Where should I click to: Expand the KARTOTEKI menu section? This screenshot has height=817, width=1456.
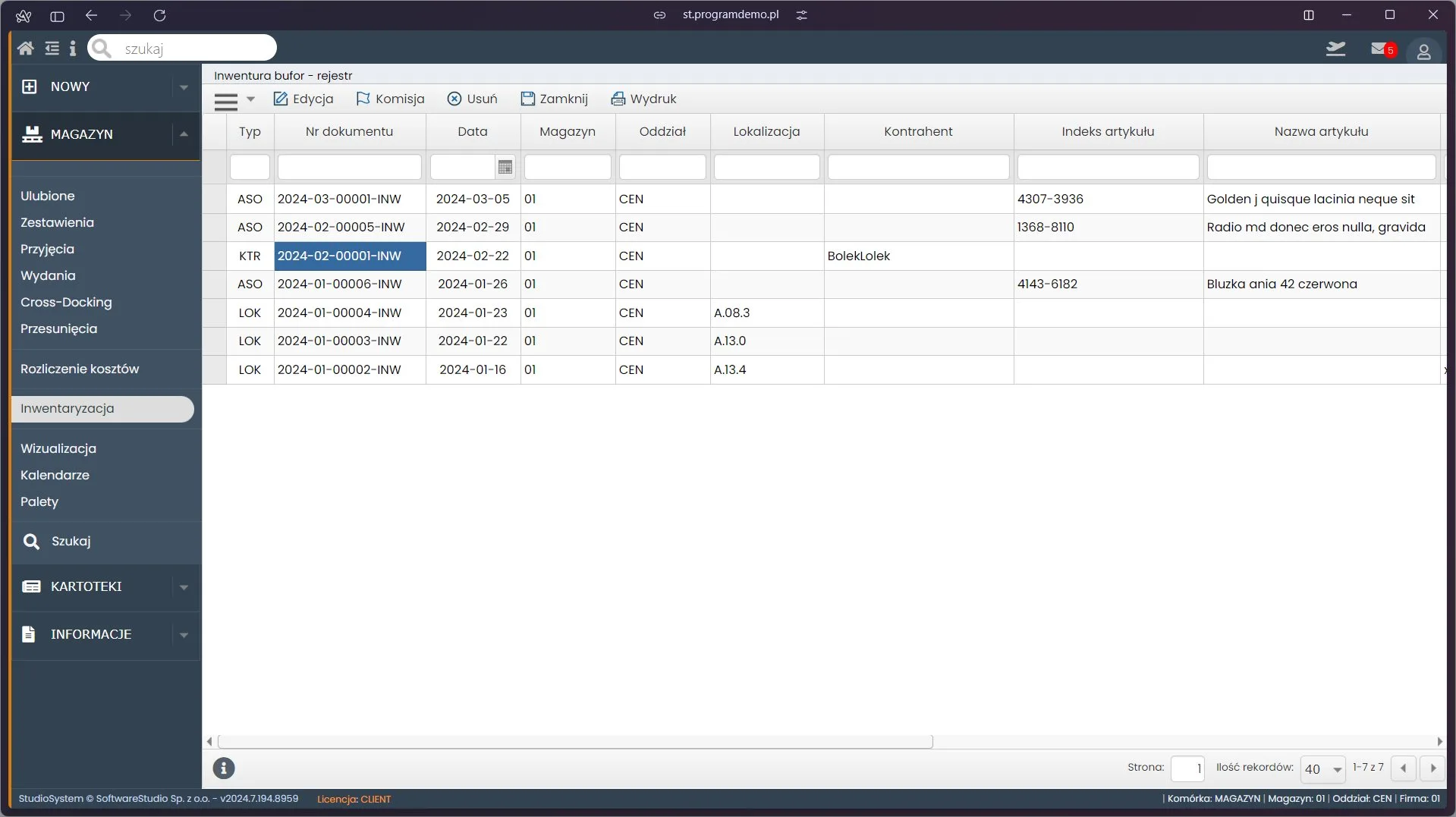pyautogui.click(x=184, y=587)
